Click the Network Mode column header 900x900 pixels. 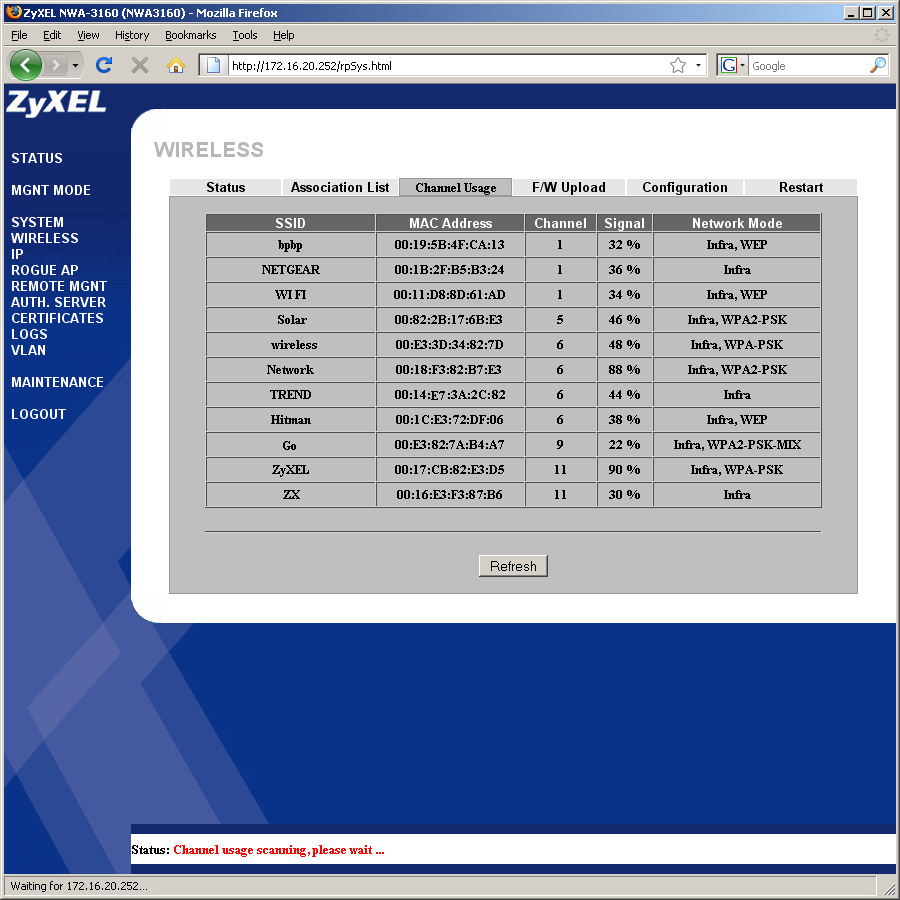pyautogui.click(x=737, y=223)
